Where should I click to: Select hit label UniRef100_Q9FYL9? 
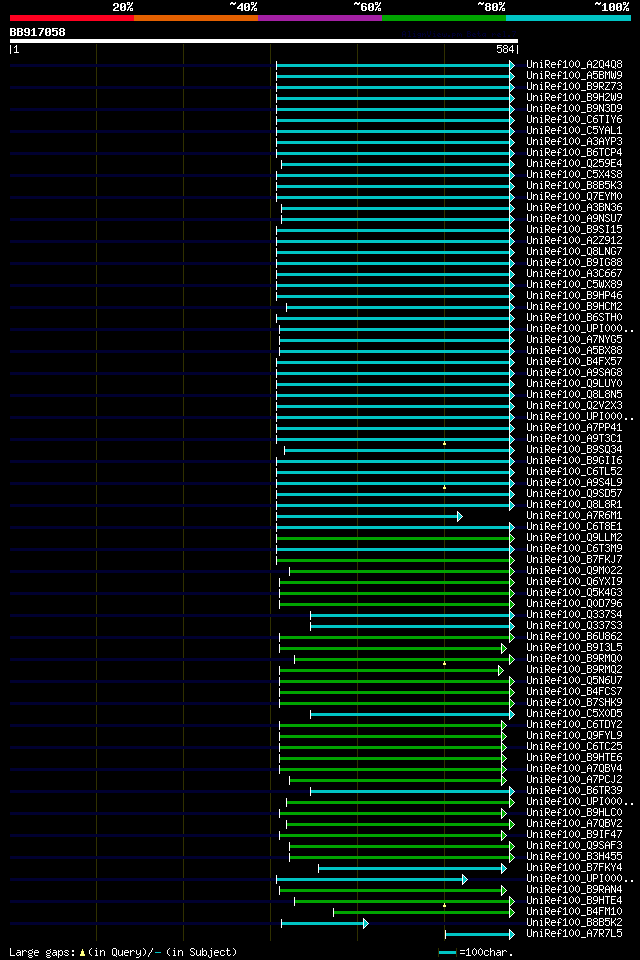tap(574, 737)
